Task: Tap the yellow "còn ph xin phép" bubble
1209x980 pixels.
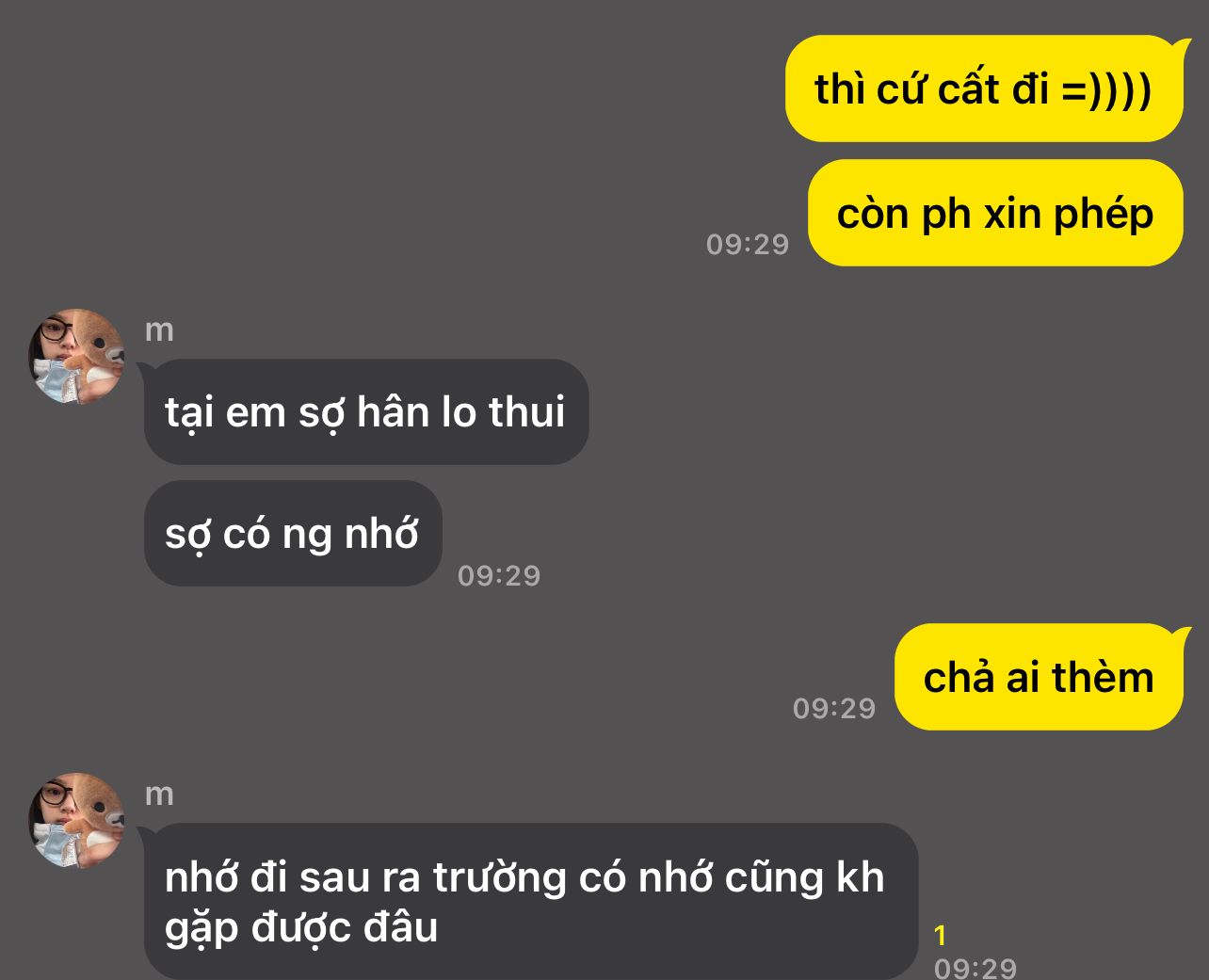Action: coord(996,213)
